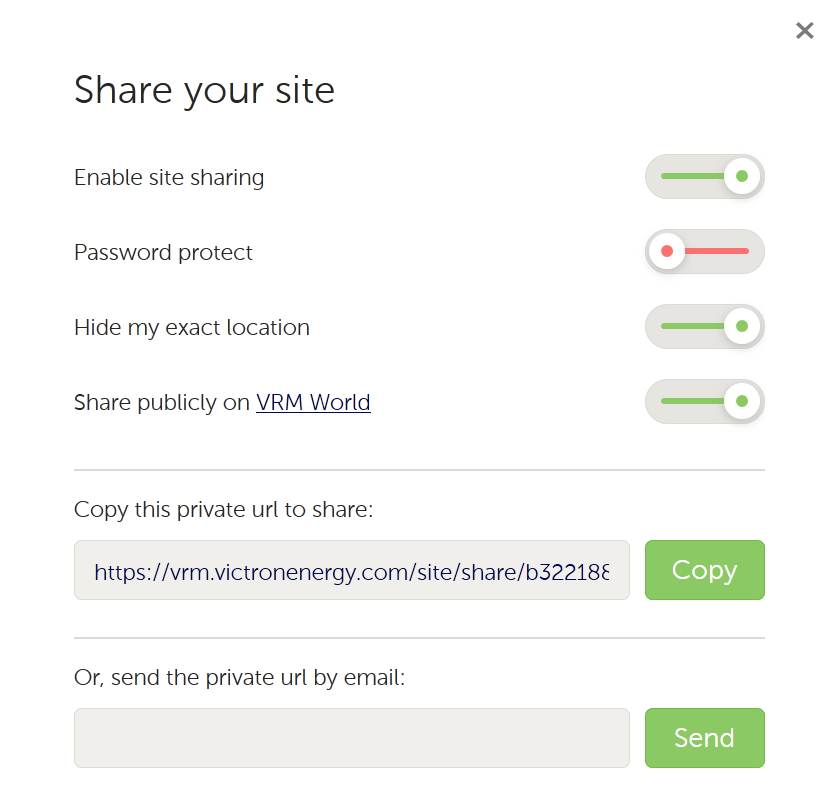Click the Share publicly on text

(161, 403)
